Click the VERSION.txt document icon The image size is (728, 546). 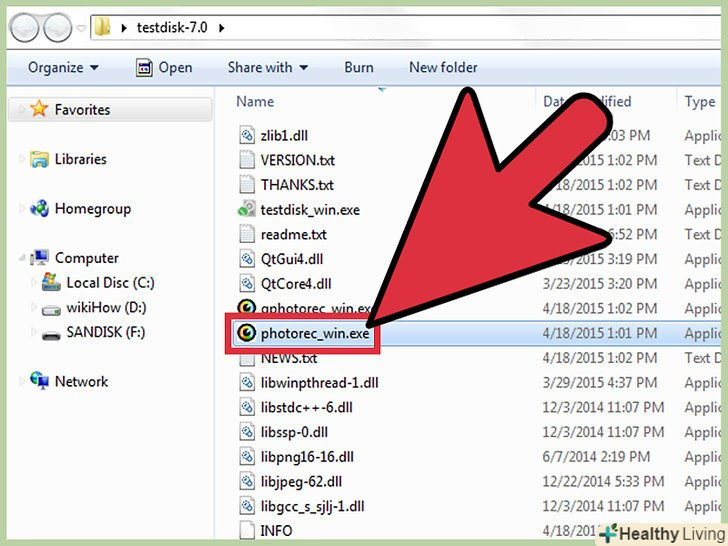[247, 160]
